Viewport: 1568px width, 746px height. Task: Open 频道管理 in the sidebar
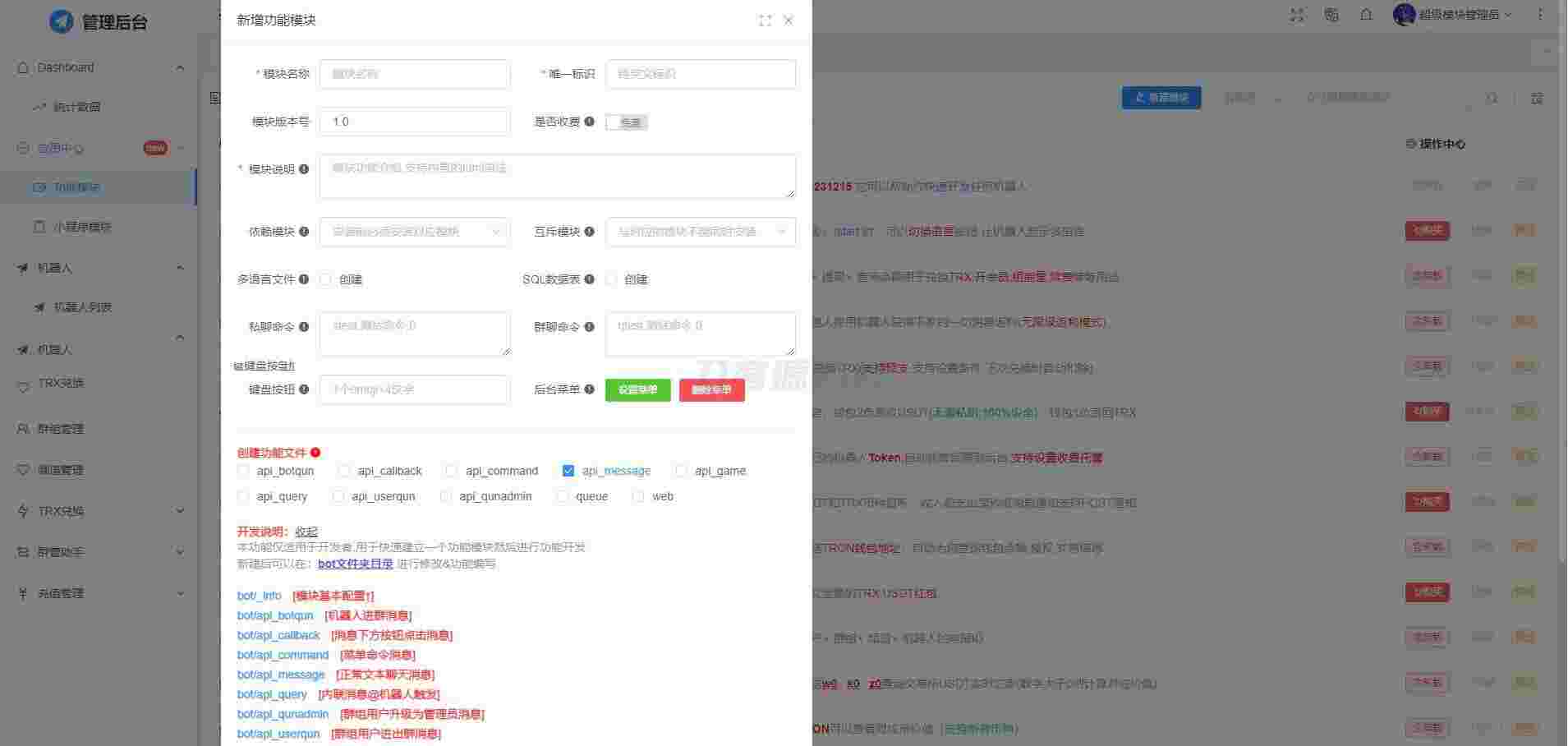[x=61, y=470]
